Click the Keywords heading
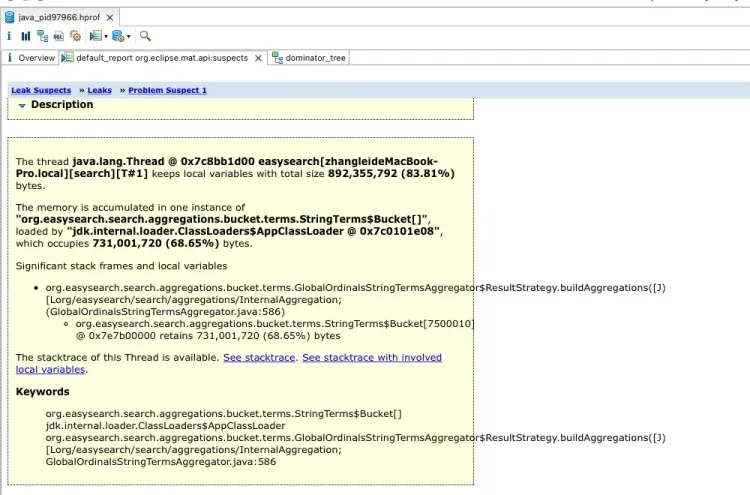 pyautogui.click(x=43, y=392)
